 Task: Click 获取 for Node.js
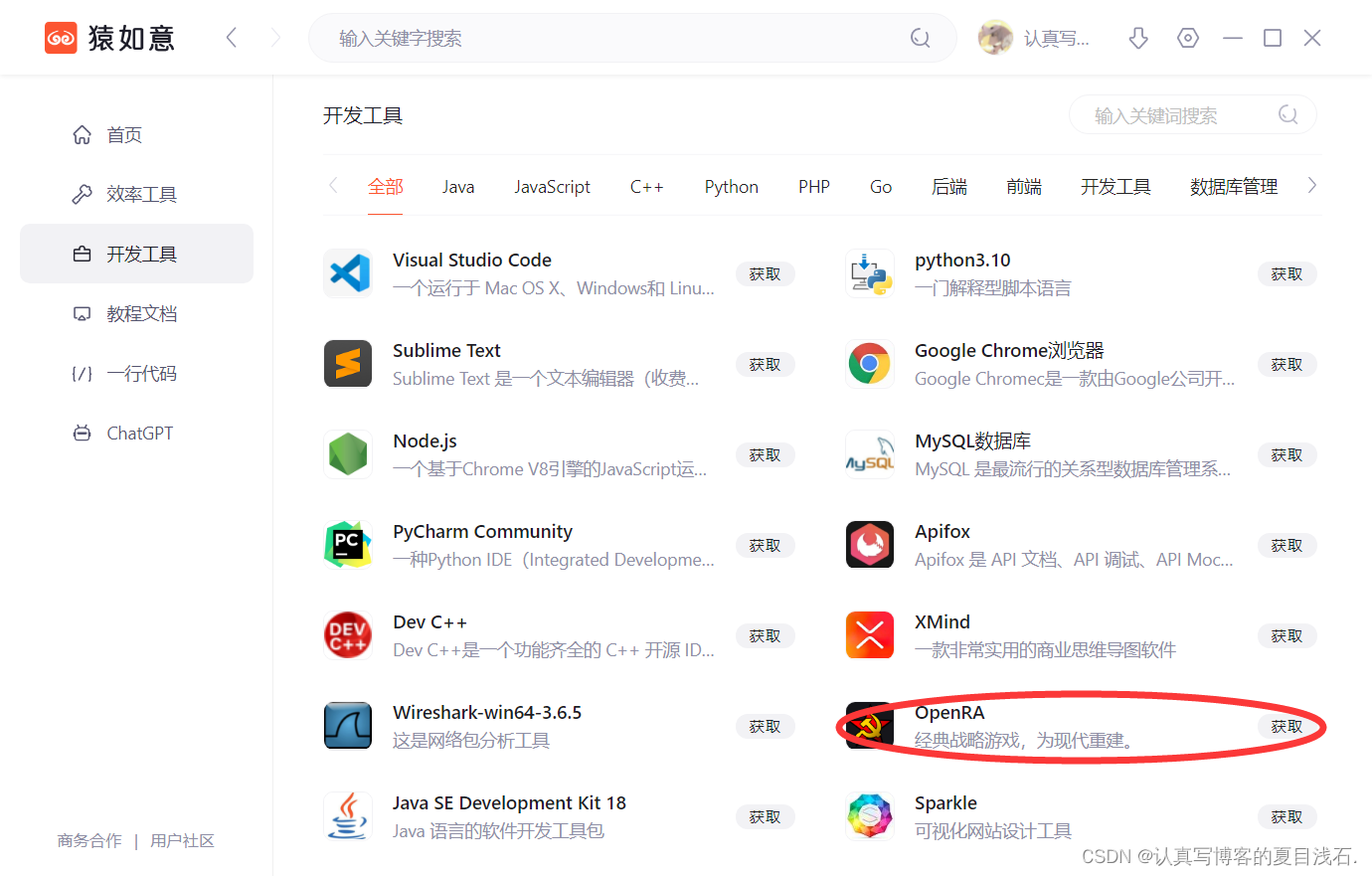pyautogui.click(x=766, y=454)
